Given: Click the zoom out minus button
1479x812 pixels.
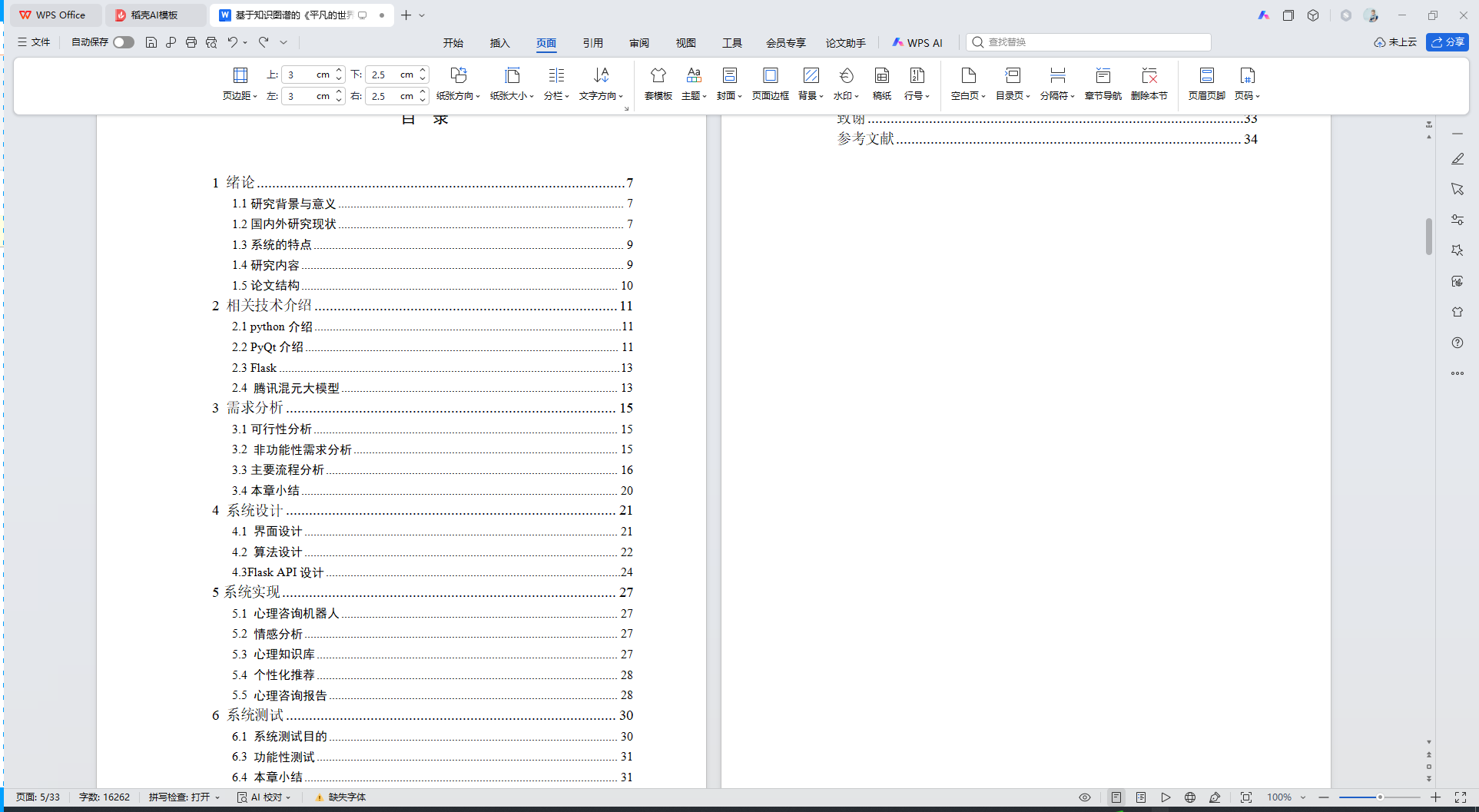Looking at the screenshot, I should 1324,797.
